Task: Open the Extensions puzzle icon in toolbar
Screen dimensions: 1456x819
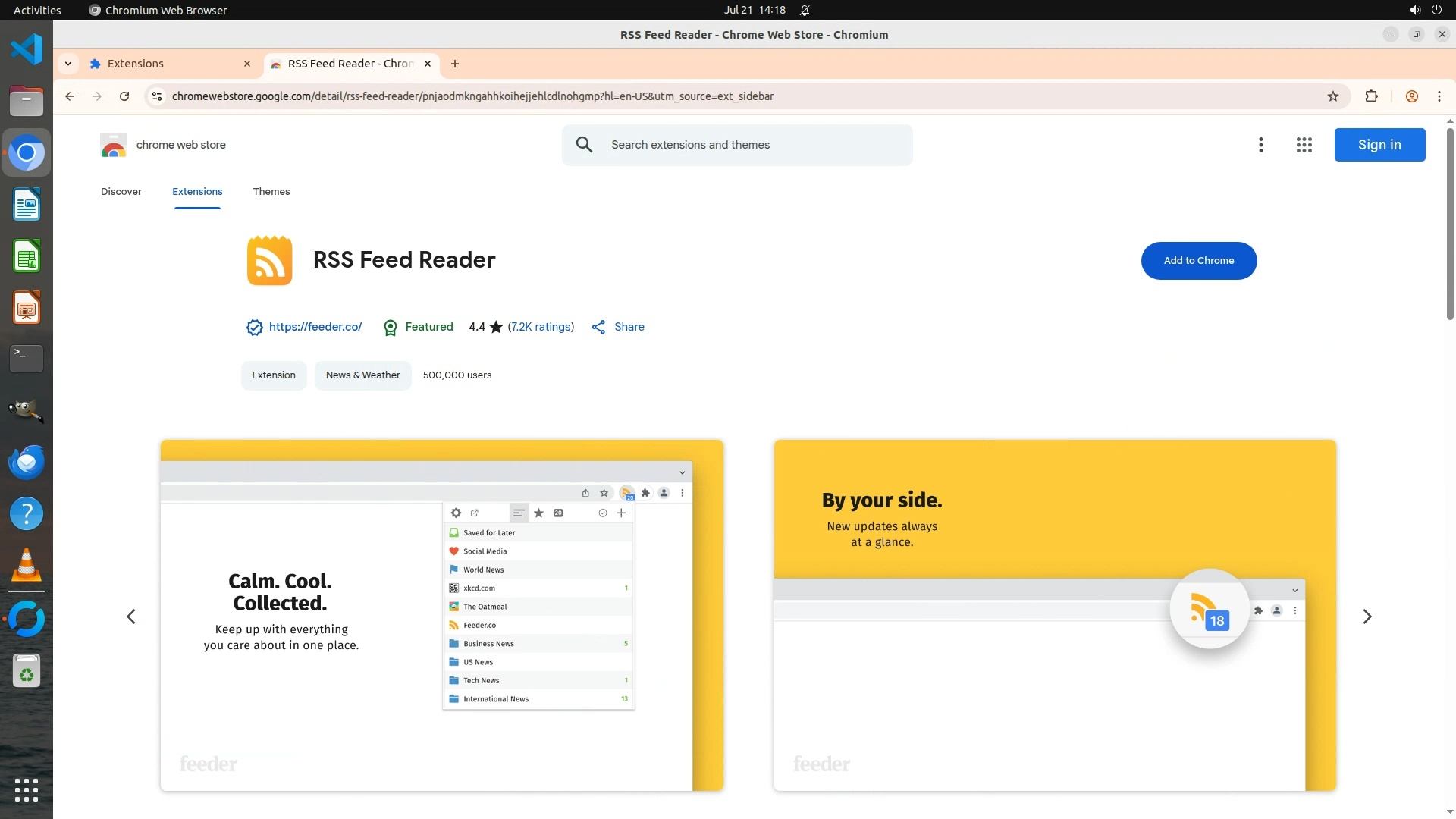Action: click(x=1371, y=96)
